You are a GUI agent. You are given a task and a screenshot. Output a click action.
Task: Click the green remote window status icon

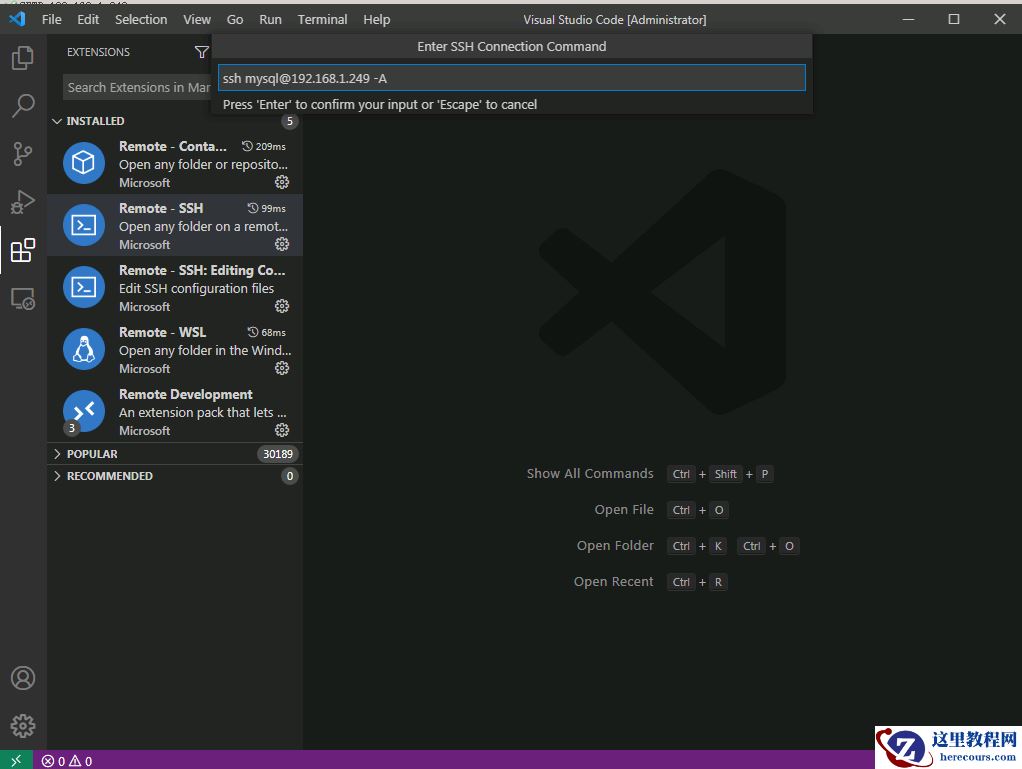pyautogui.click(x=16, y=760)
